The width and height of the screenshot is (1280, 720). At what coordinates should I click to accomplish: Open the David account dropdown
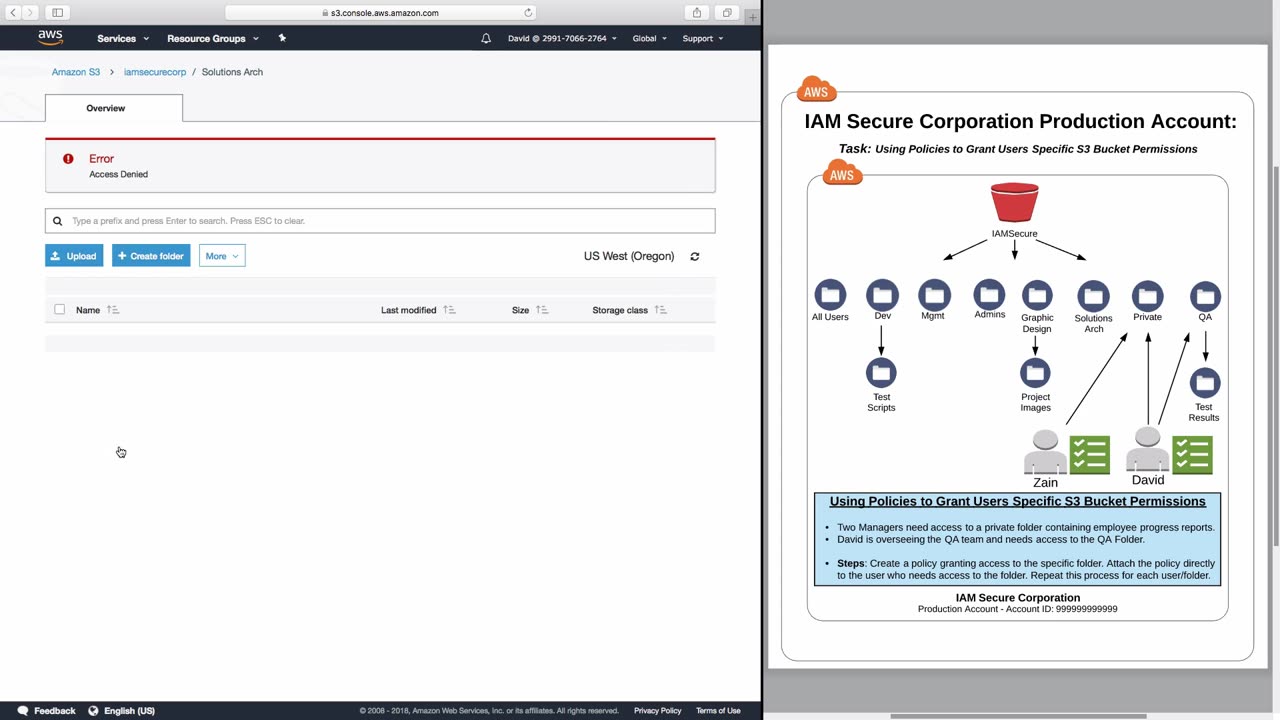point(562,38)
